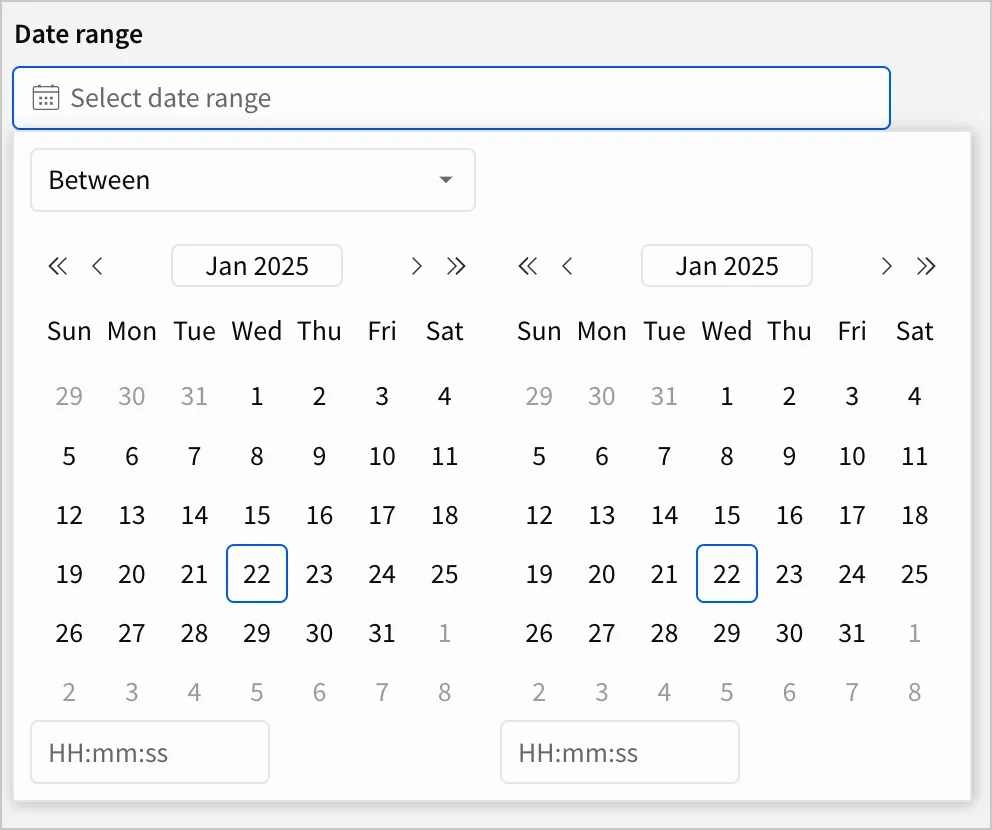Pick January 28 in the right calendar
The width and height of the screenshot is (992, 830).
(664, 633)
